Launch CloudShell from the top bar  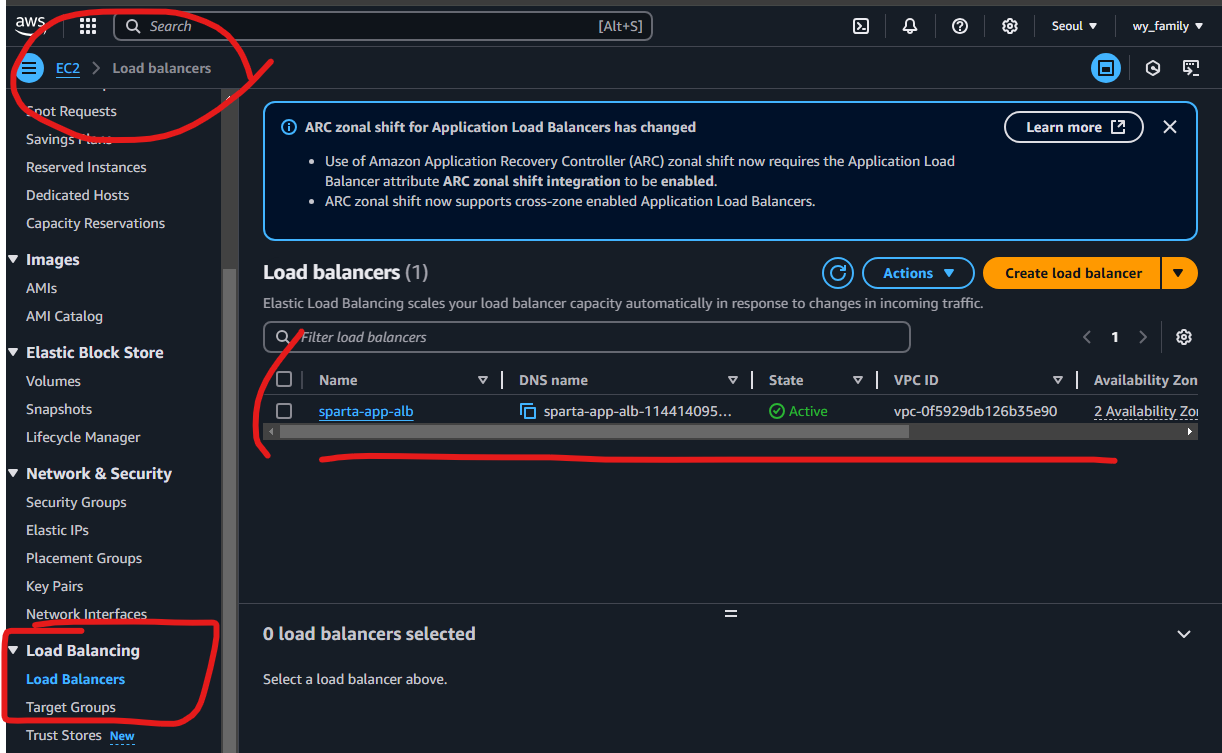pyautogui.click(x=861, y=26)
